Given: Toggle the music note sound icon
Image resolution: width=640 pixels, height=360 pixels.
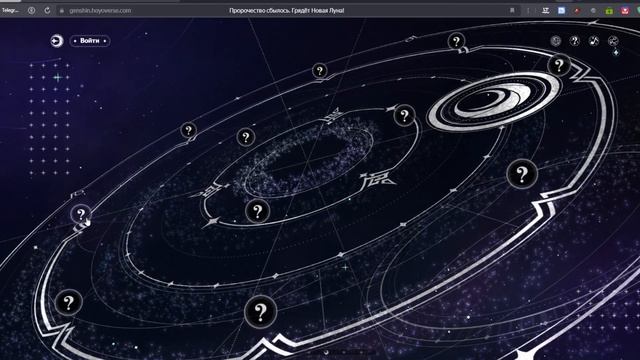Looking at the screenshot, I should point(594,41).
